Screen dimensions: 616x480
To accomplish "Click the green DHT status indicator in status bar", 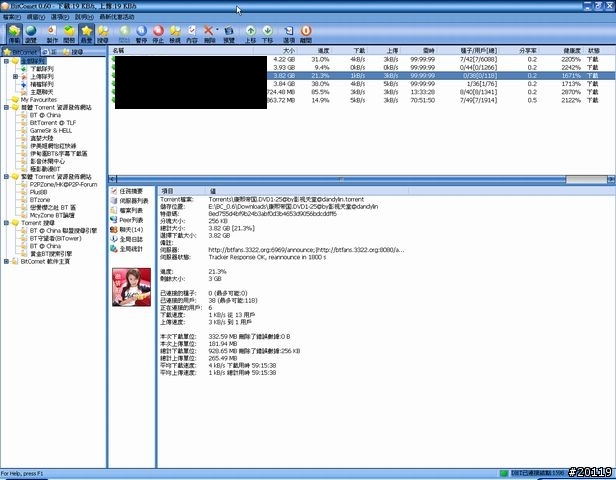I will [x=504, y=473].
